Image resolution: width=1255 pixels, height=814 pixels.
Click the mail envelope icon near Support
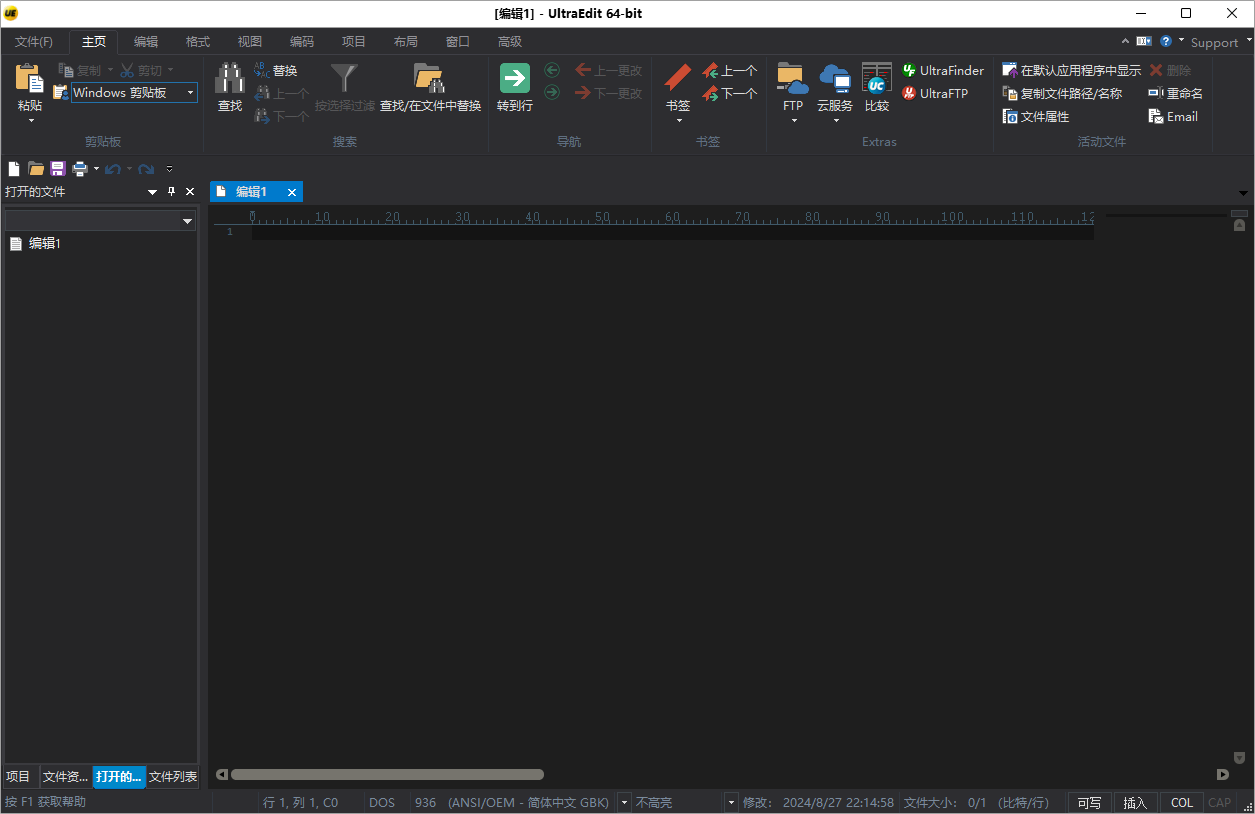pos(1144,41)
